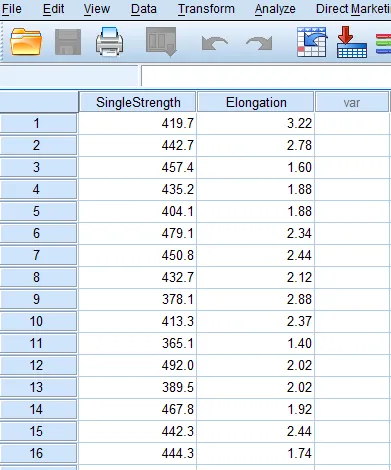
Task: Click SingleStrength cell 365.1
Action: coord(138,343)
